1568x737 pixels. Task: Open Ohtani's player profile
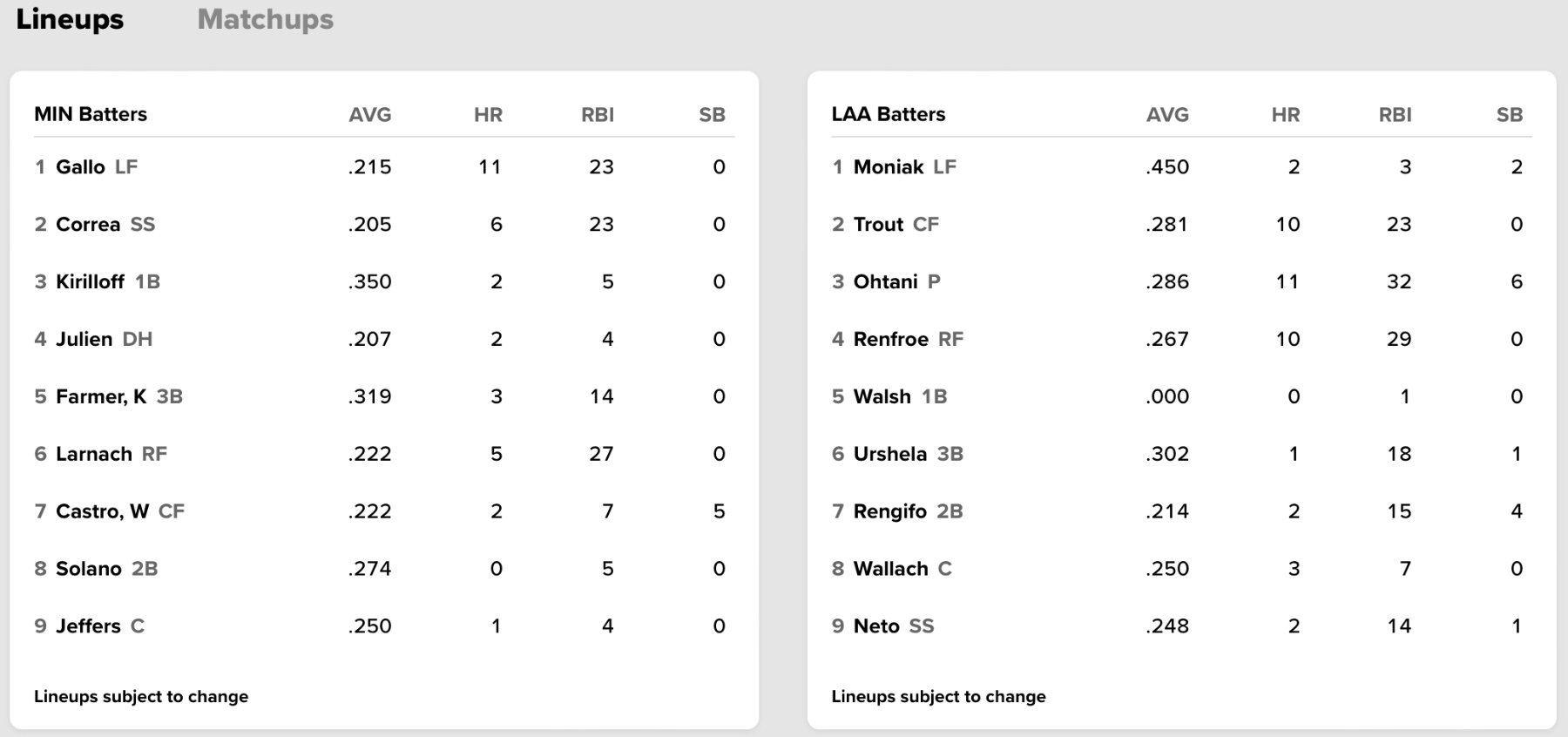pos(885,281)
